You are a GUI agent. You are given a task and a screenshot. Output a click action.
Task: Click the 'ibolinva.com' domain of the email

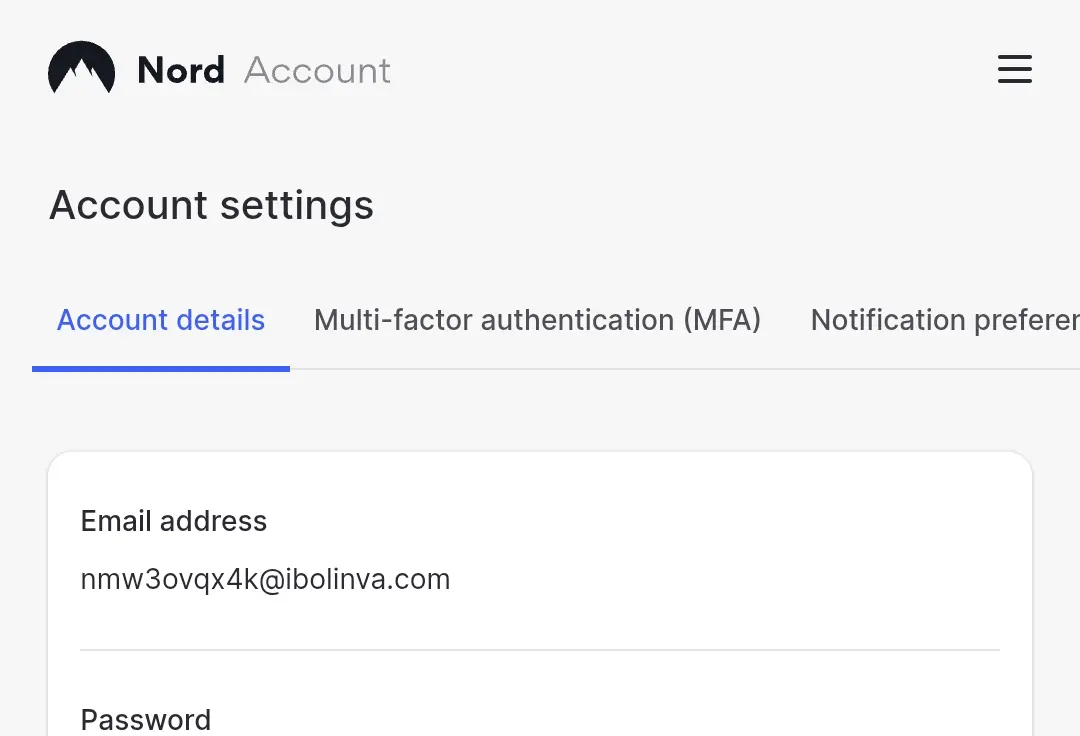point(367,580)
